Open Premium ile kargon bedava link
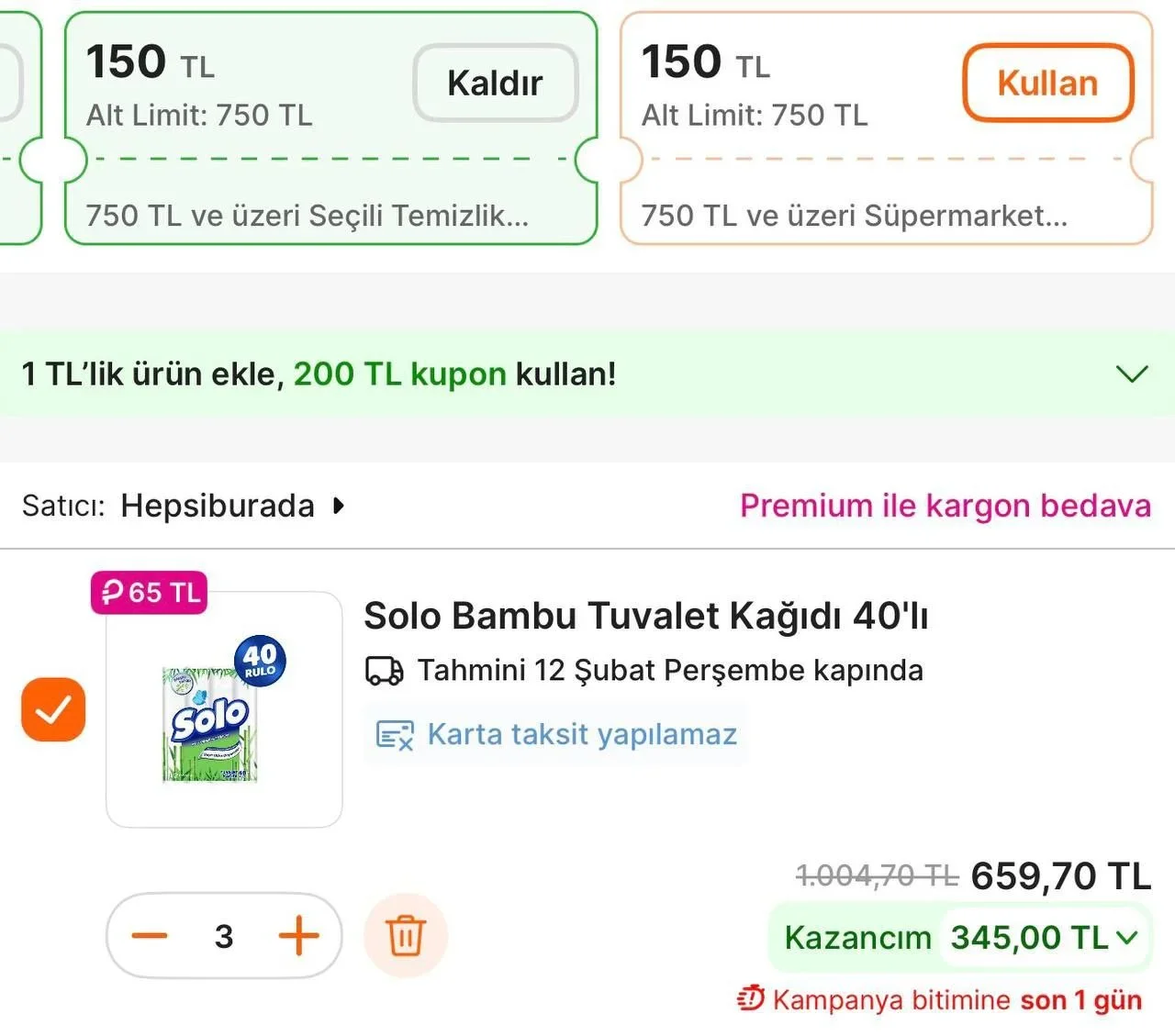The image size is (1175, 1036). [x=945, y=506]
